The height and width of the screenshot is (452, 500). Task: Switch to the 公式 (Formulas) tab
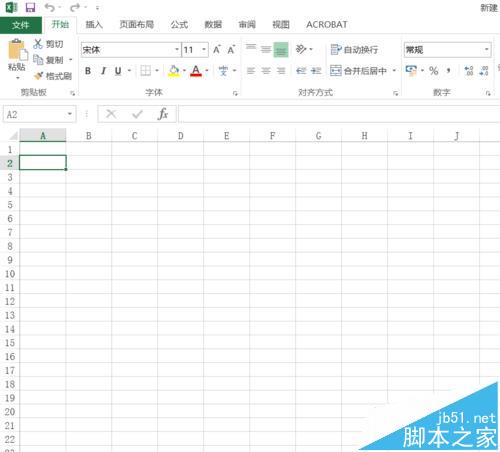click(179, 24)
